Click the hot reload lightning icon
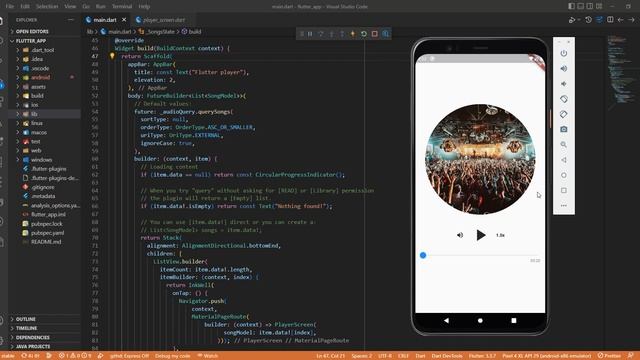The width and height of the screenshot is (640, 360). coord(353,34)
